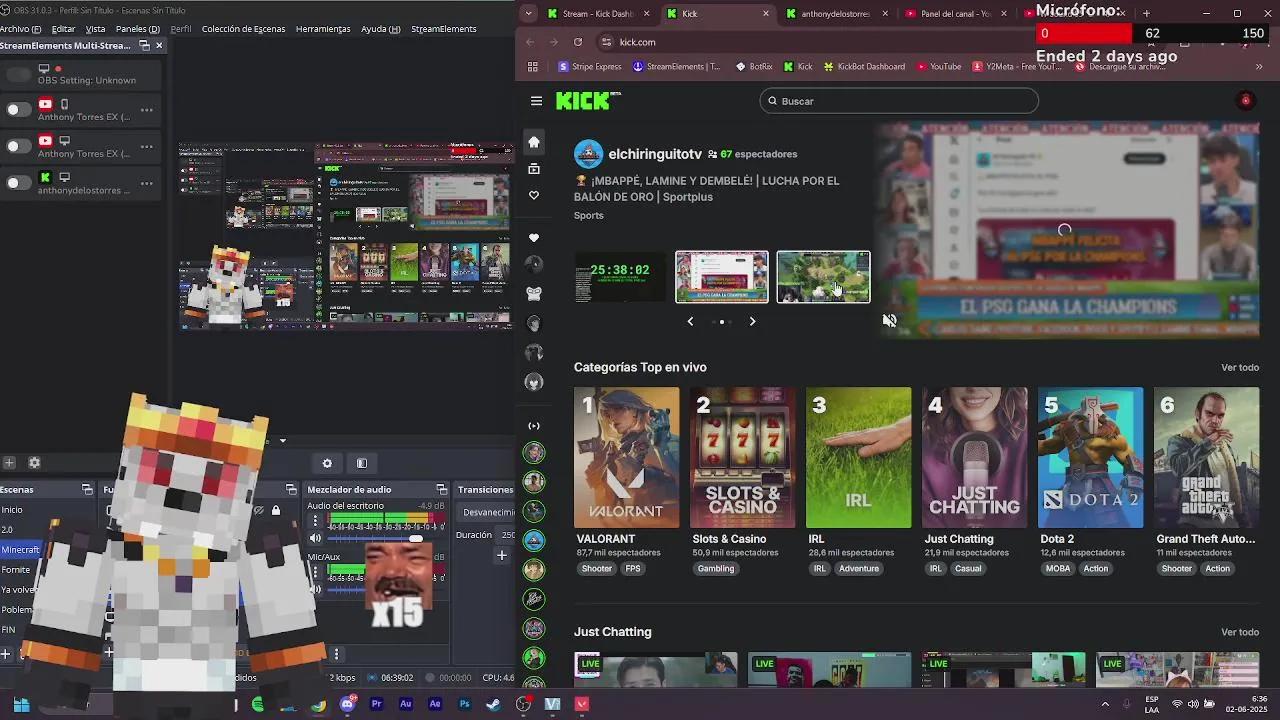Viewport: 1280px width, 720px height.
Task: Open KickBot Dashboard bookmark
Action: pyautogui.click(x=864, y=67)
